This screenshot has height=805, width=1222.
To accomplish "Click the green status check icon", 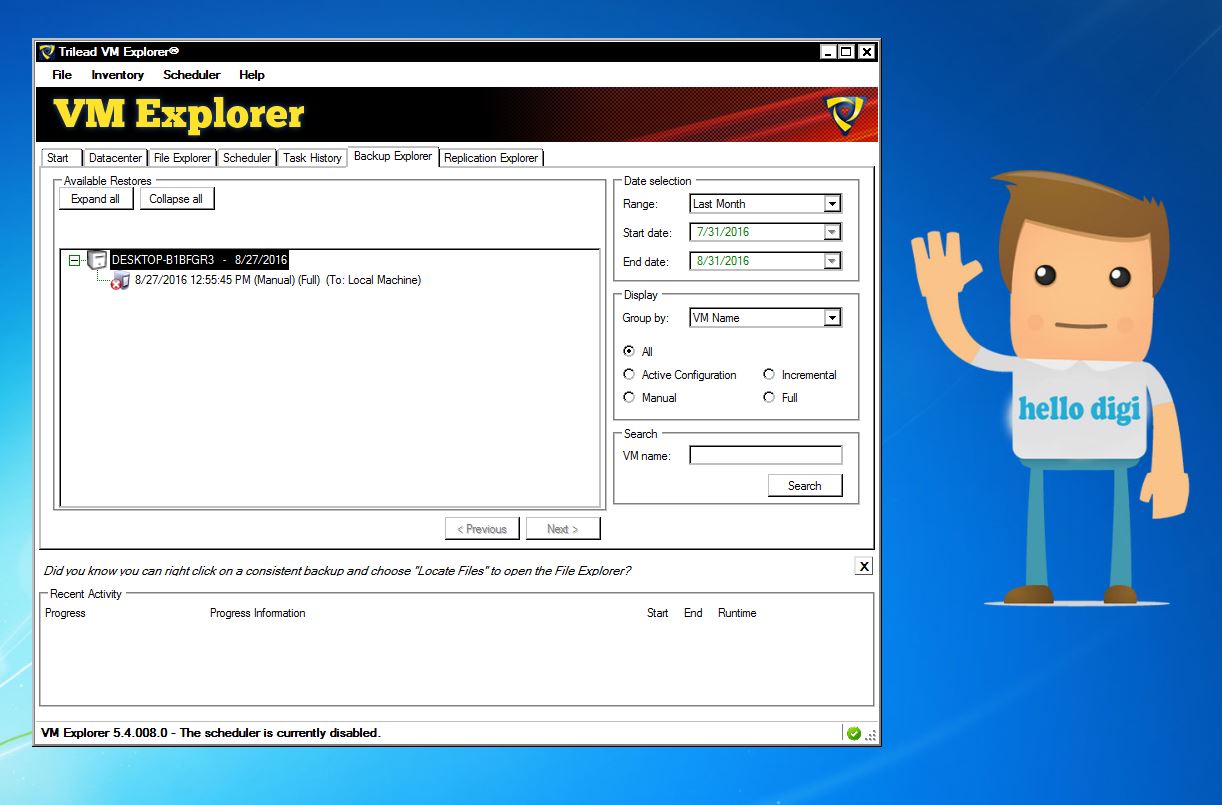I will [853, 733].
